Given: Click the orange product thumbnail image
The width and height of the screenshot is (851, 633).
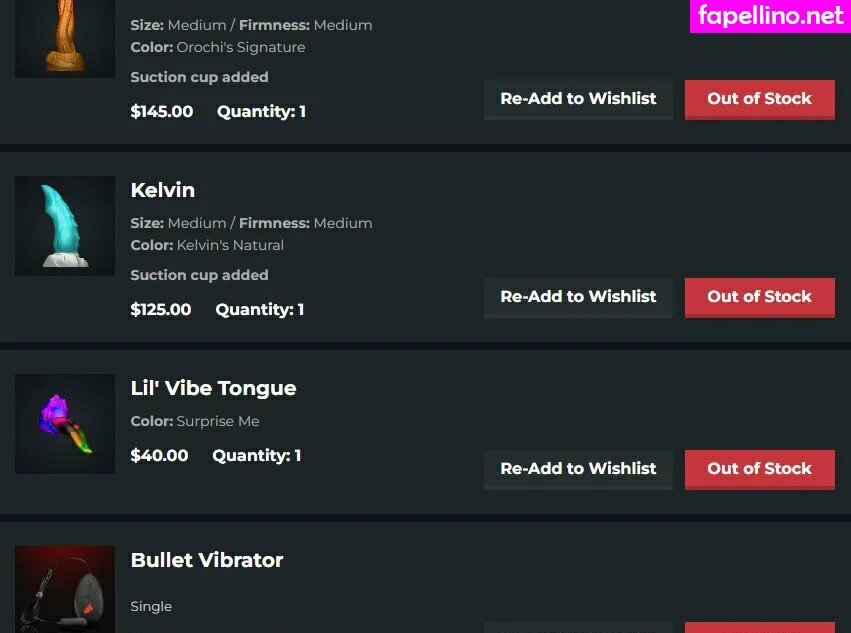Looking at the screenshot, I should pos(65,38).
